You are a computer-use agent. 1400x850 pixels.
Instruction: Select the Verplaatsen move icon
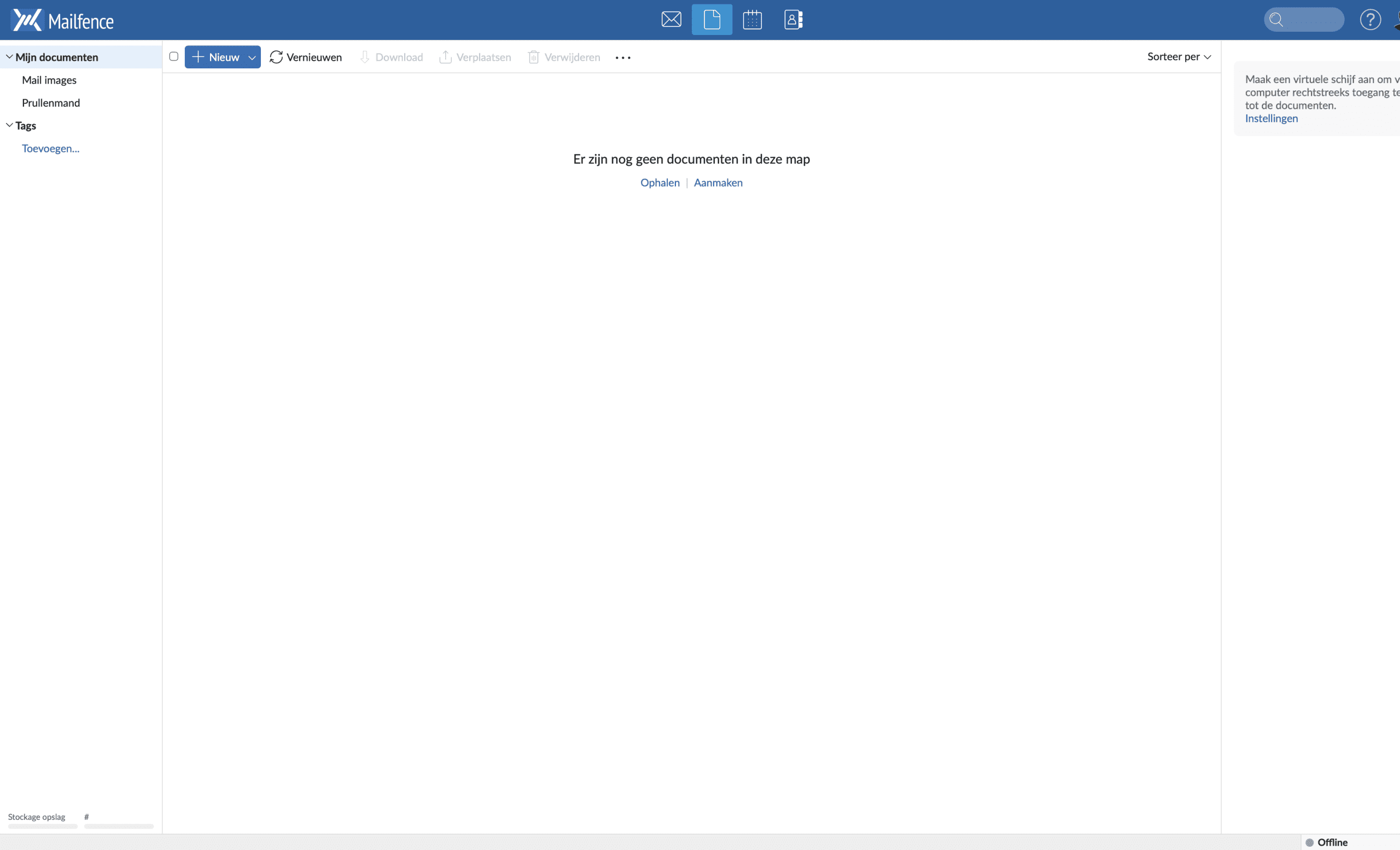coord(446,57)
